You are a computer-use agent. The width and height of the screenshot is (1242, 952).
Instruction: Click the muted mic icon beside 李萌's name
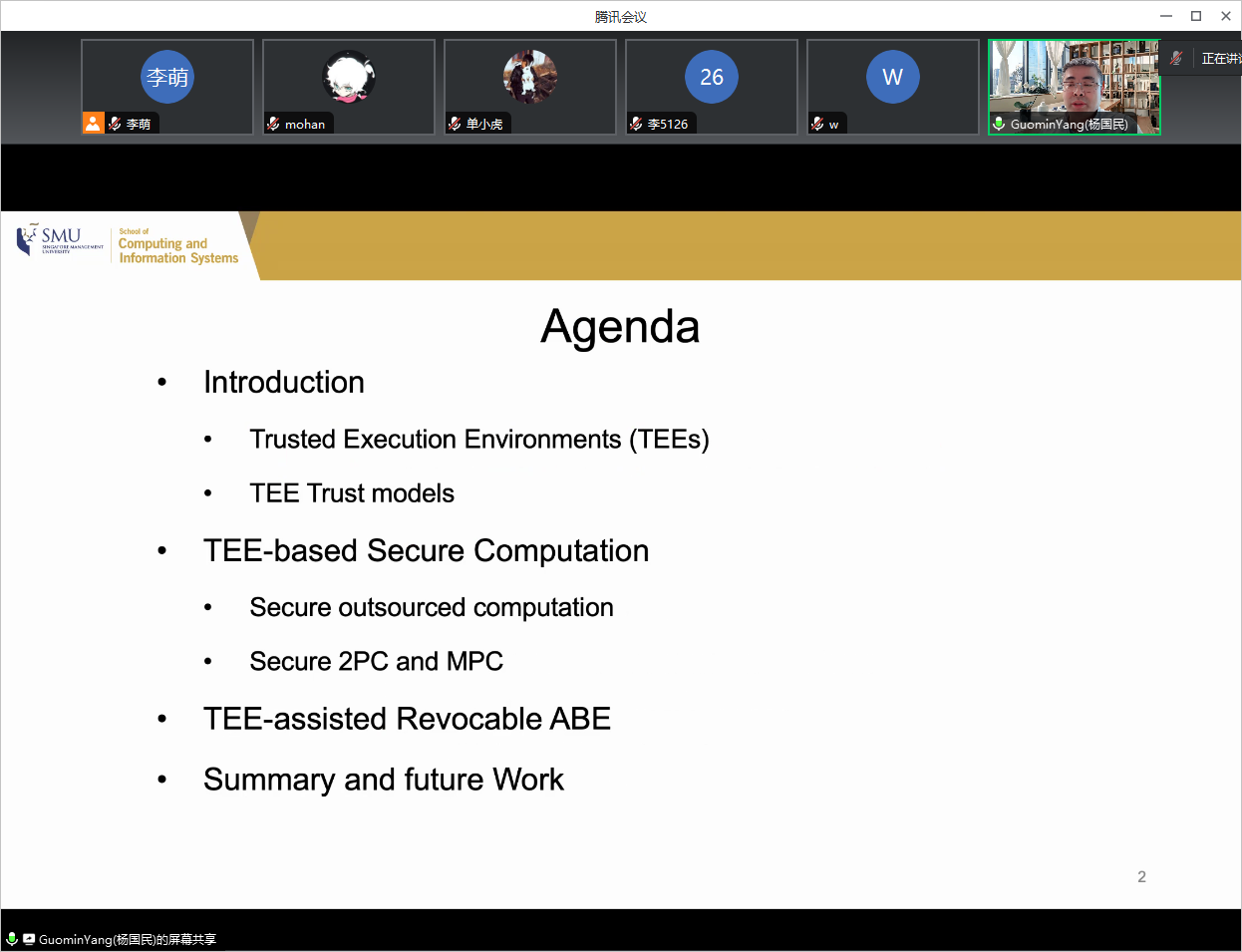(115, 124)
